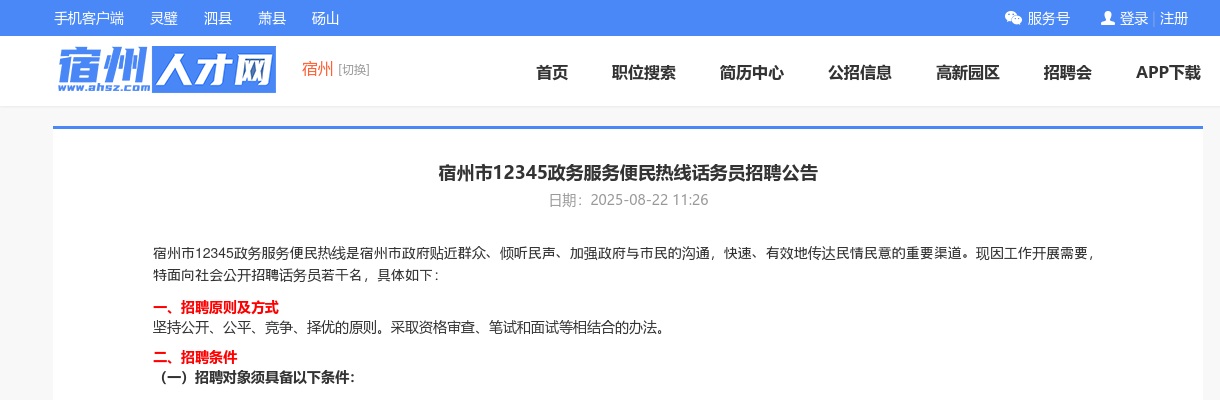Screen dimensions: 1220x400
Task: Click the 宿州人才网 site logo
Action: [x=166, y=70]
